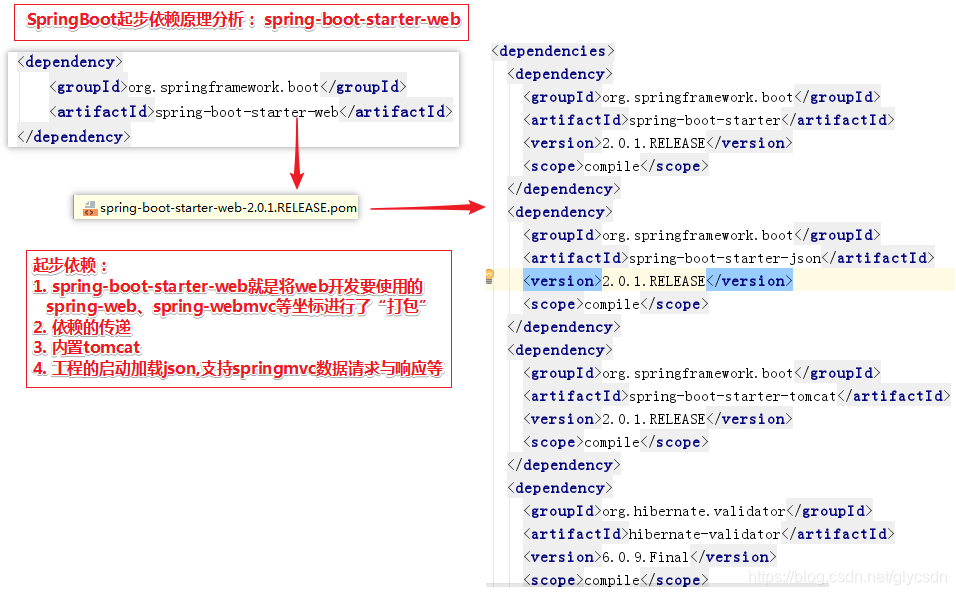Screen dimensions: 956x595
Task: Click the note line 2. 依赖的传递
Action: click(82, 327)
